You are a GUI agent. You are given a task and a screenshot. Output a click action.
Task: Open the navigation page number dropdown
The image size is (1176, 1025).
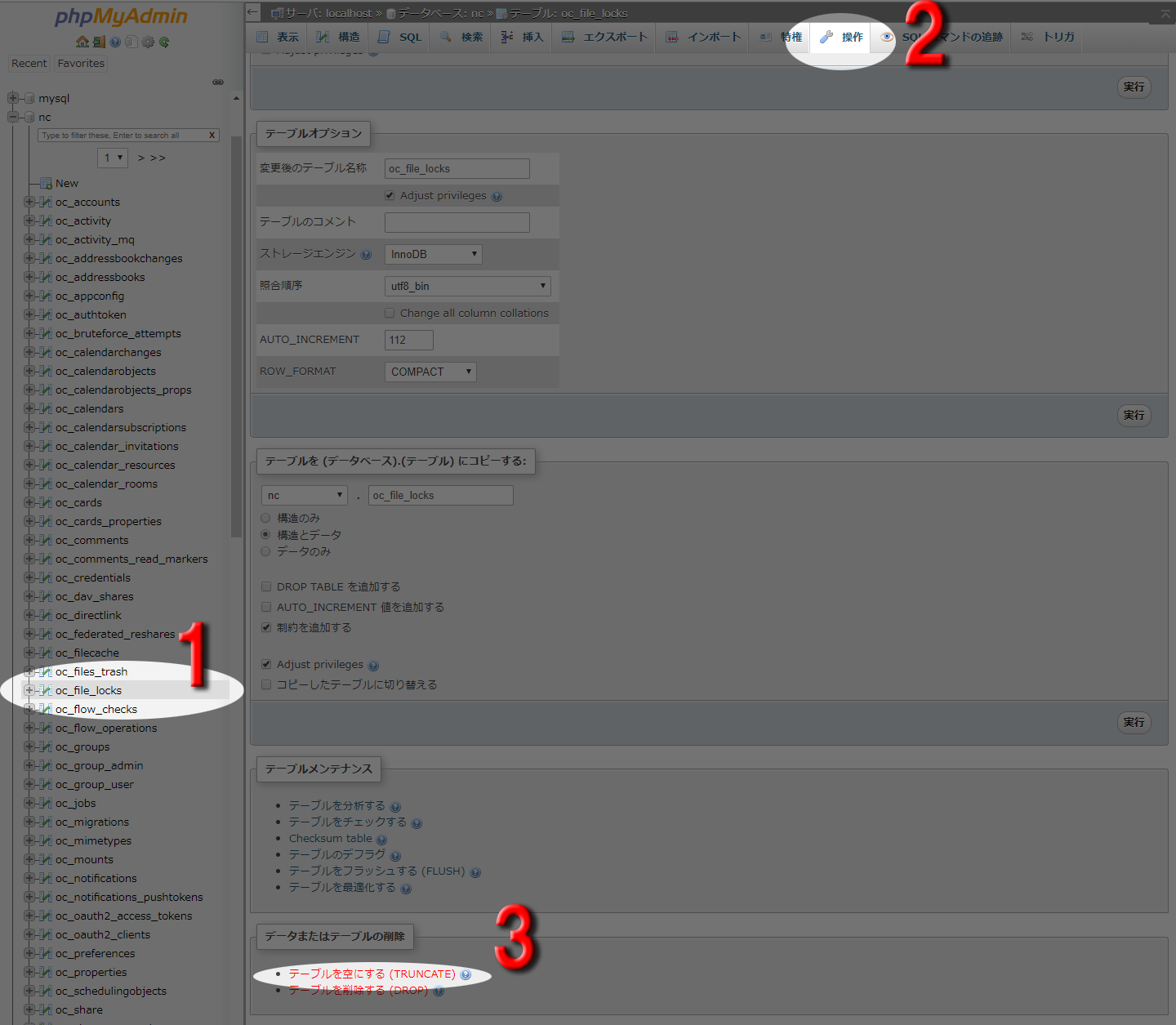coord(113,158)
